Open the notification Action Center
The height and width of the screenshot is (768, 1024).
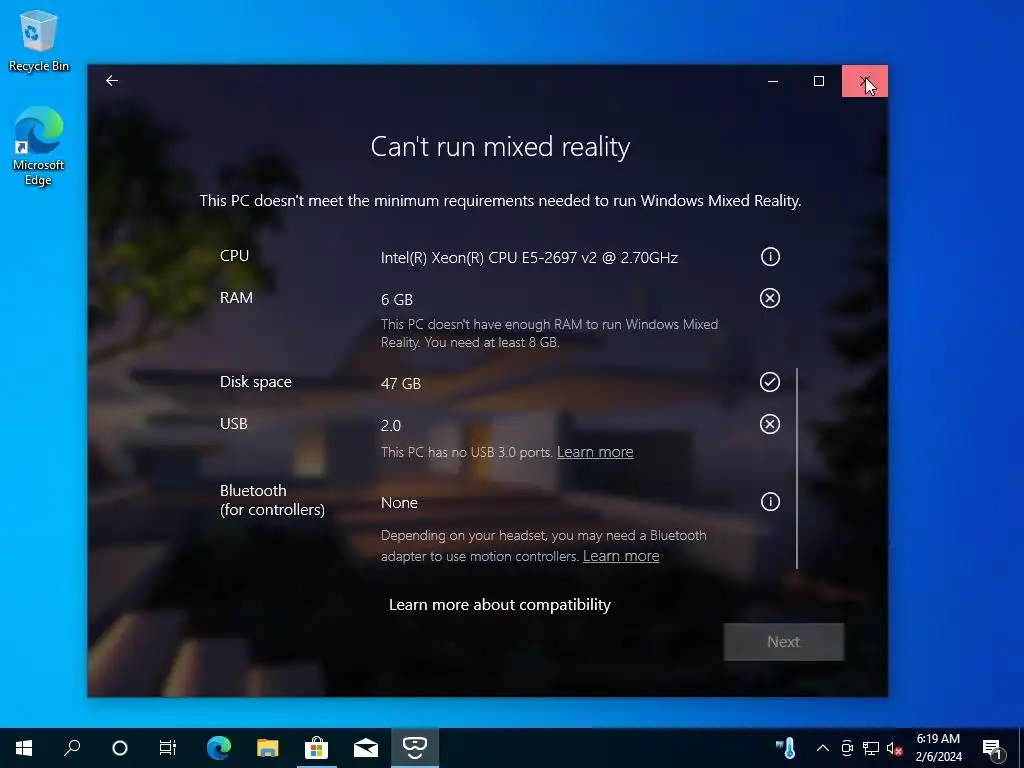(992, 749)
